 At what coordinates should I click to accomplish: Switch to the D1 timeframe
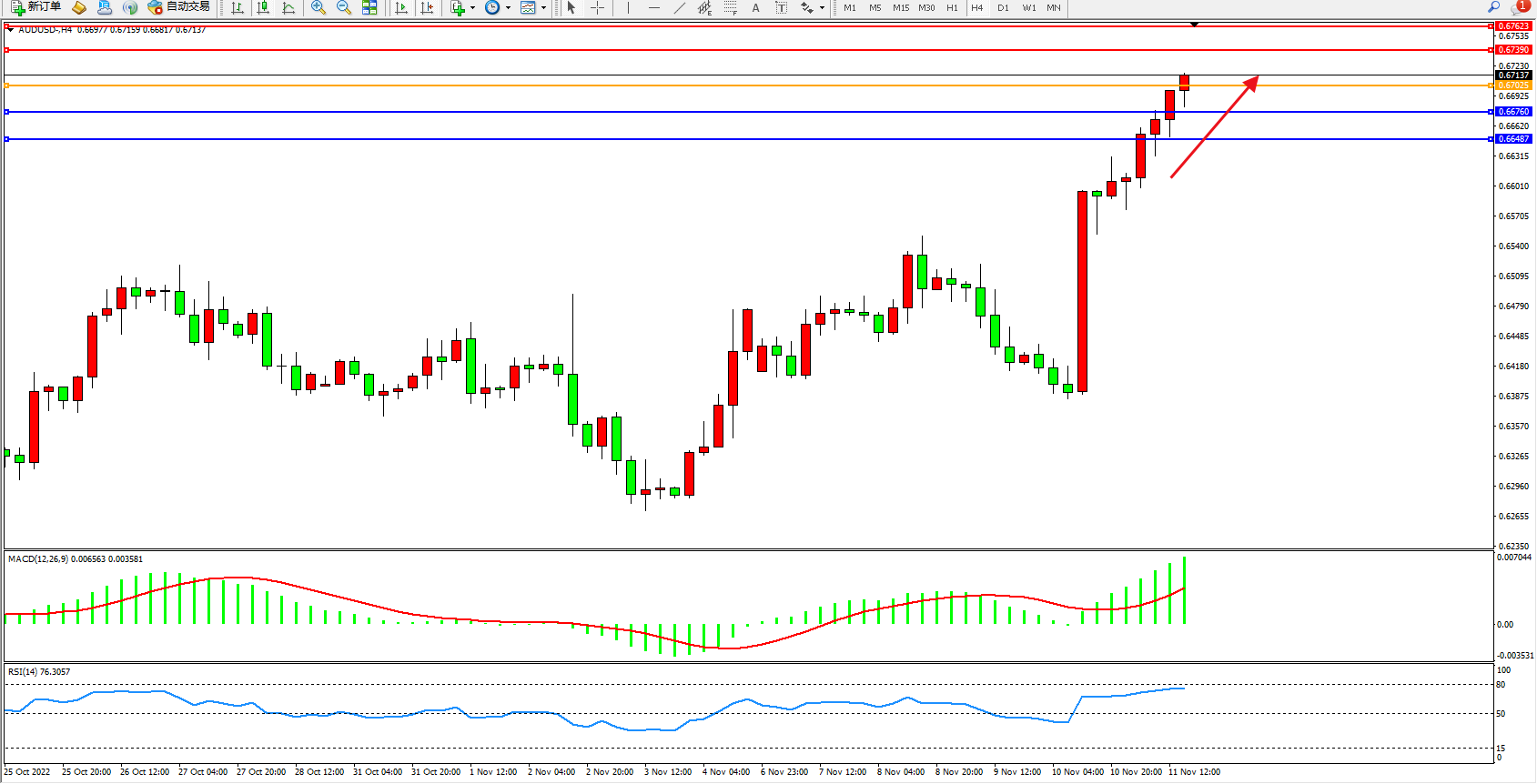1003,7
